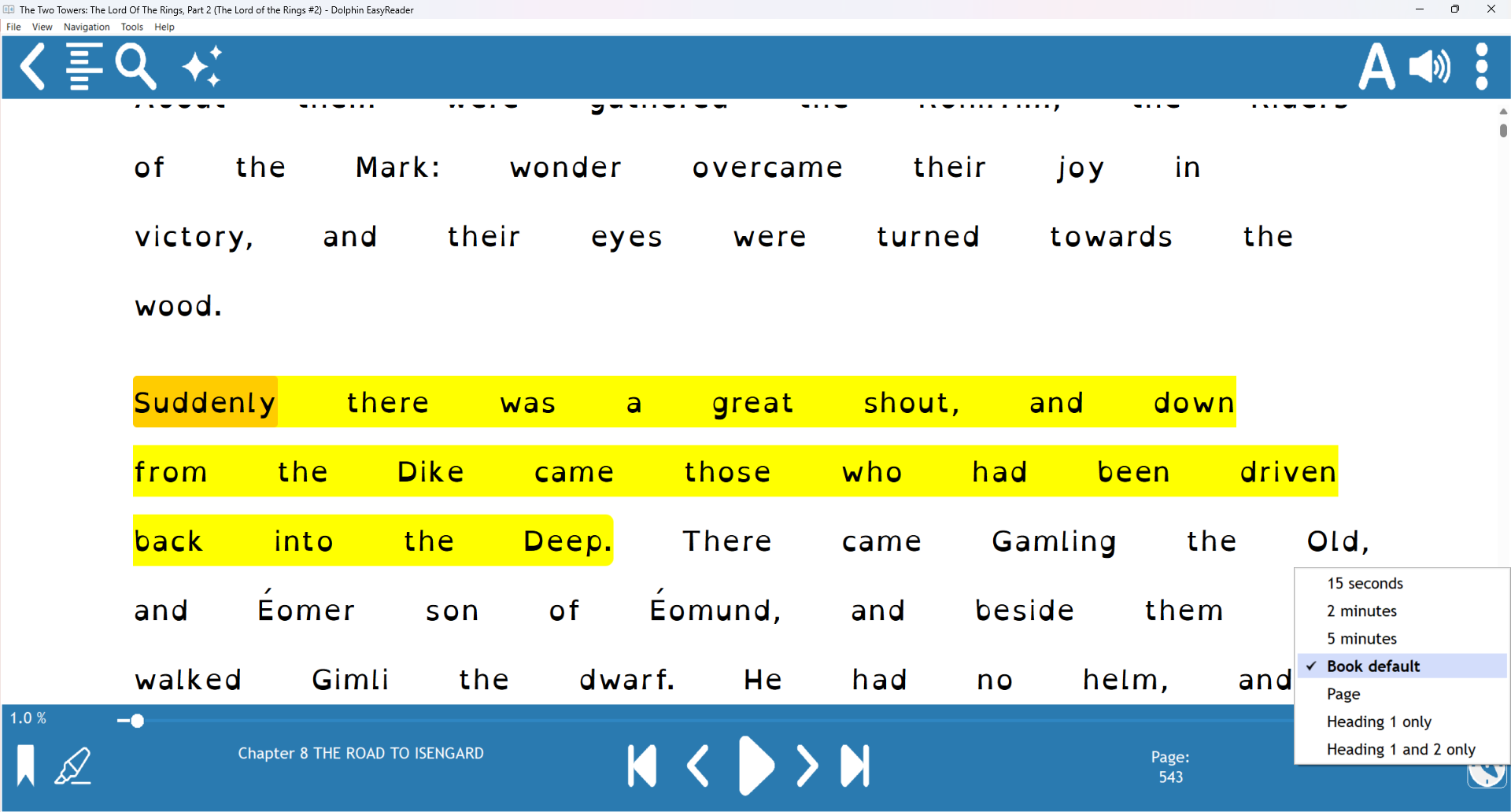The image size is (1511, 812).
Task: Open the sparkle AI assistant icon
Action: point(202,67)
